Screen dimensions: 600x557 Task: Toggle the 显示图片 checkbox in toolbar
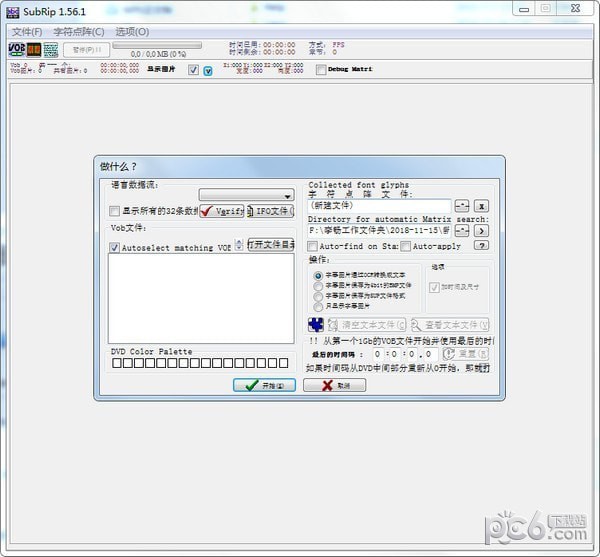[193, 70]
